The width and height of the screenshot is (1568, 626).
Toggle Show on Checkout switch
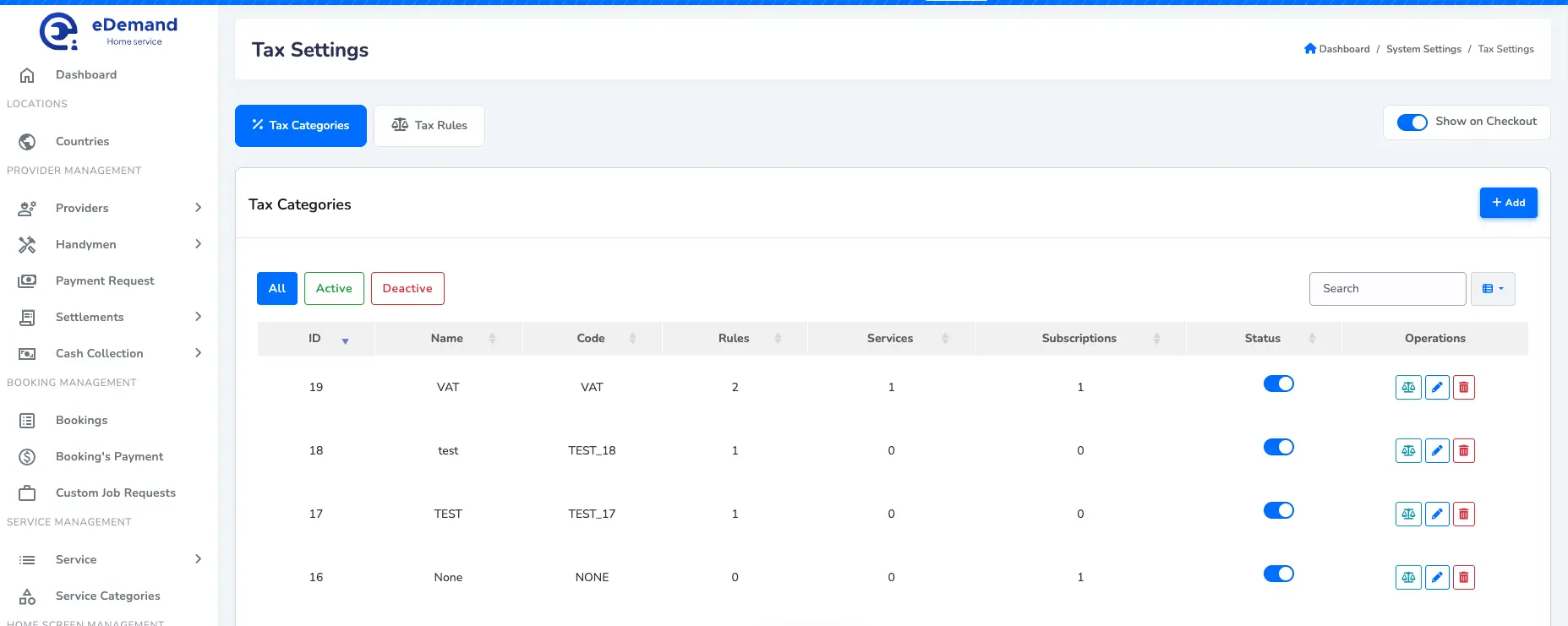(1412, 122)
